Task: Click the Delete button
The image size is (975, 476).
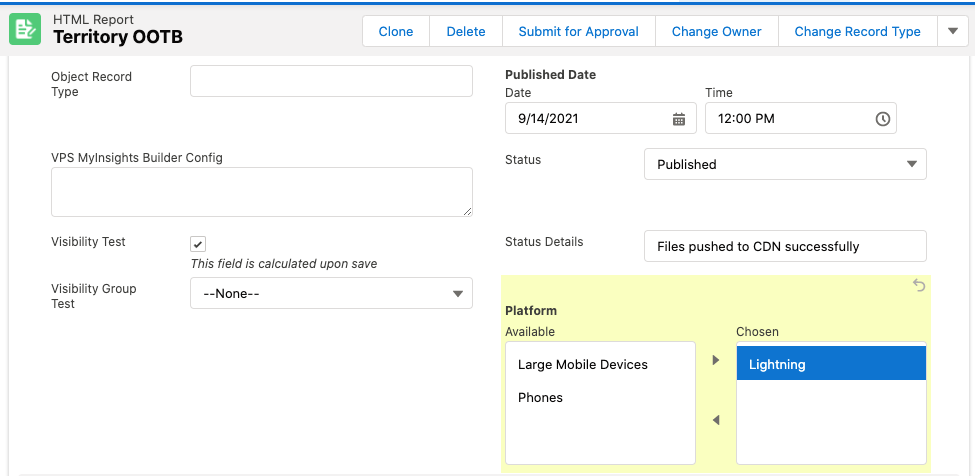Action: pos(466,31)
